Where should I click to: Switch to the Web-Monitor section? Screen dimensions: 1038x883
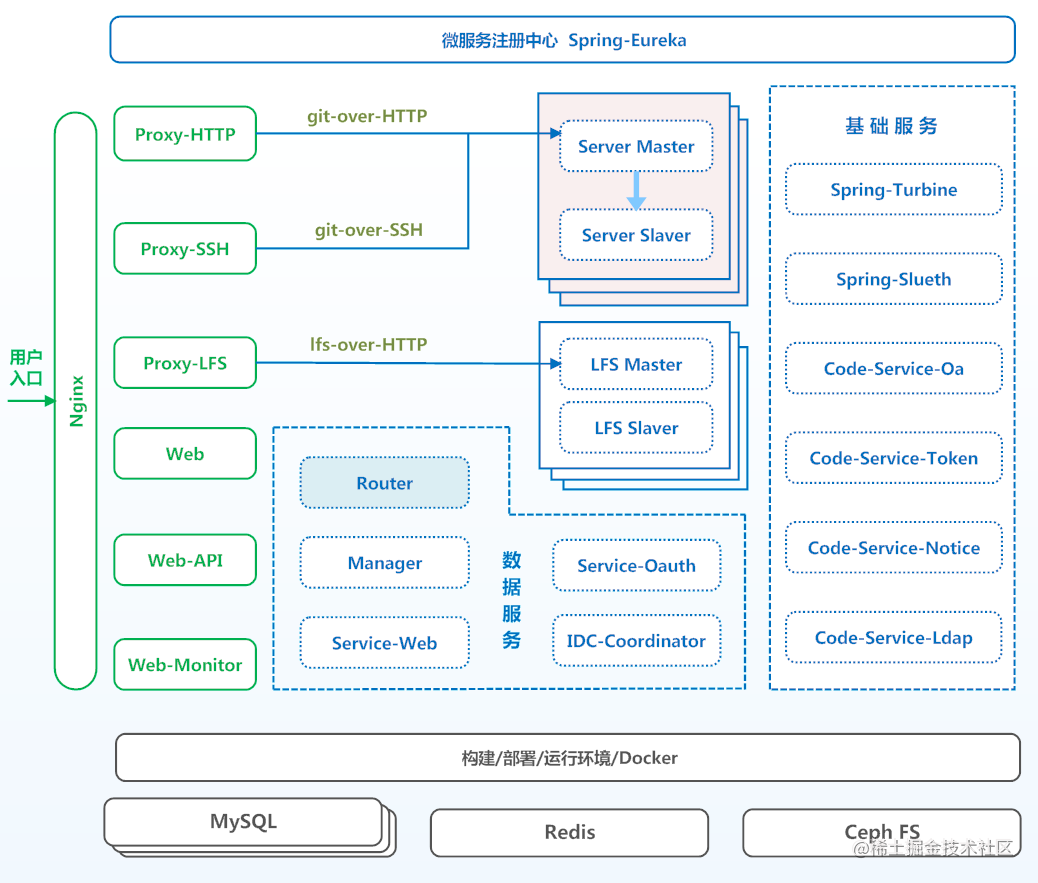[x=184, y=664]
